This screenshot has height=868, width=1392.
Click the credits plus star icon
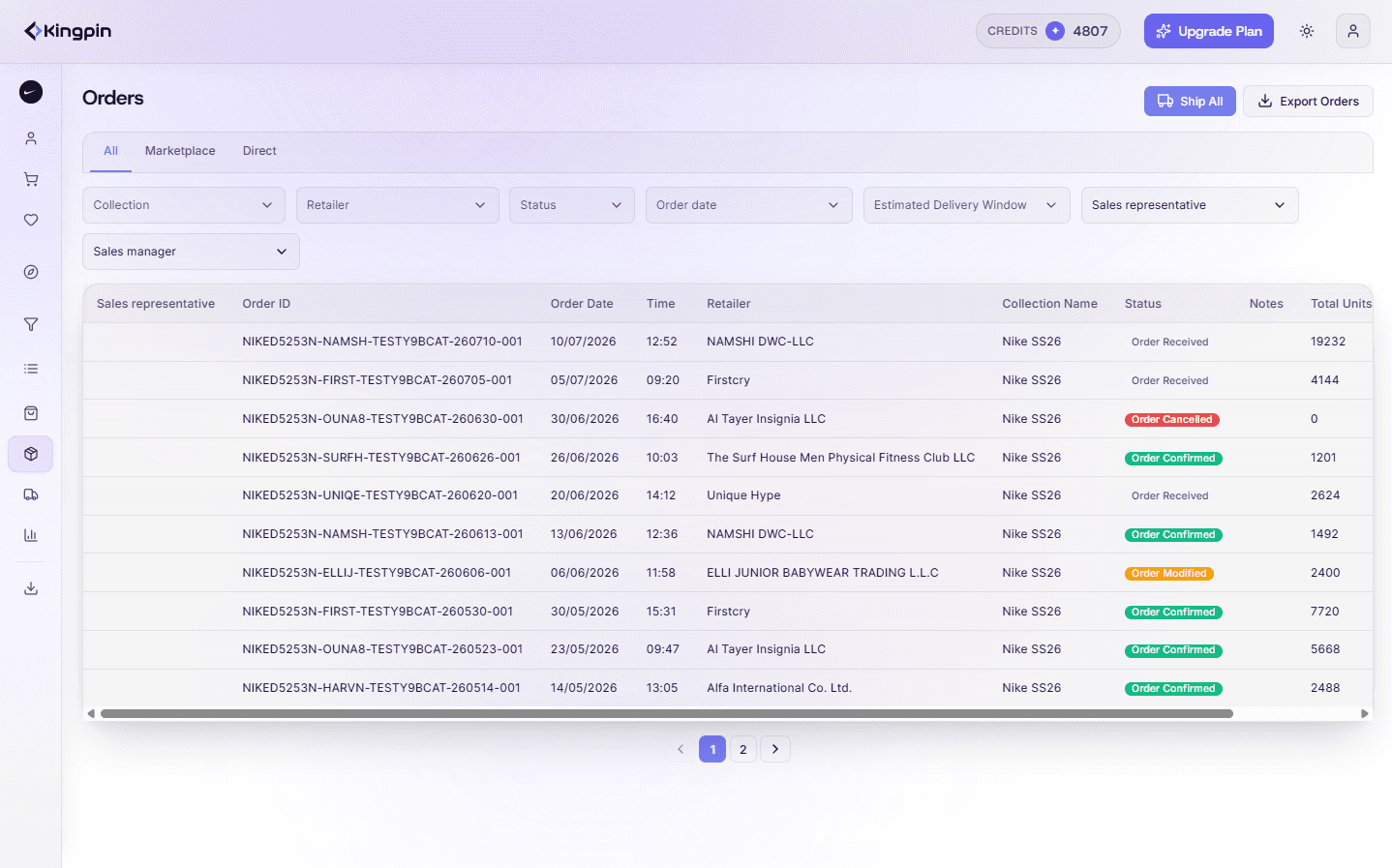click(x=1055, y=31)
